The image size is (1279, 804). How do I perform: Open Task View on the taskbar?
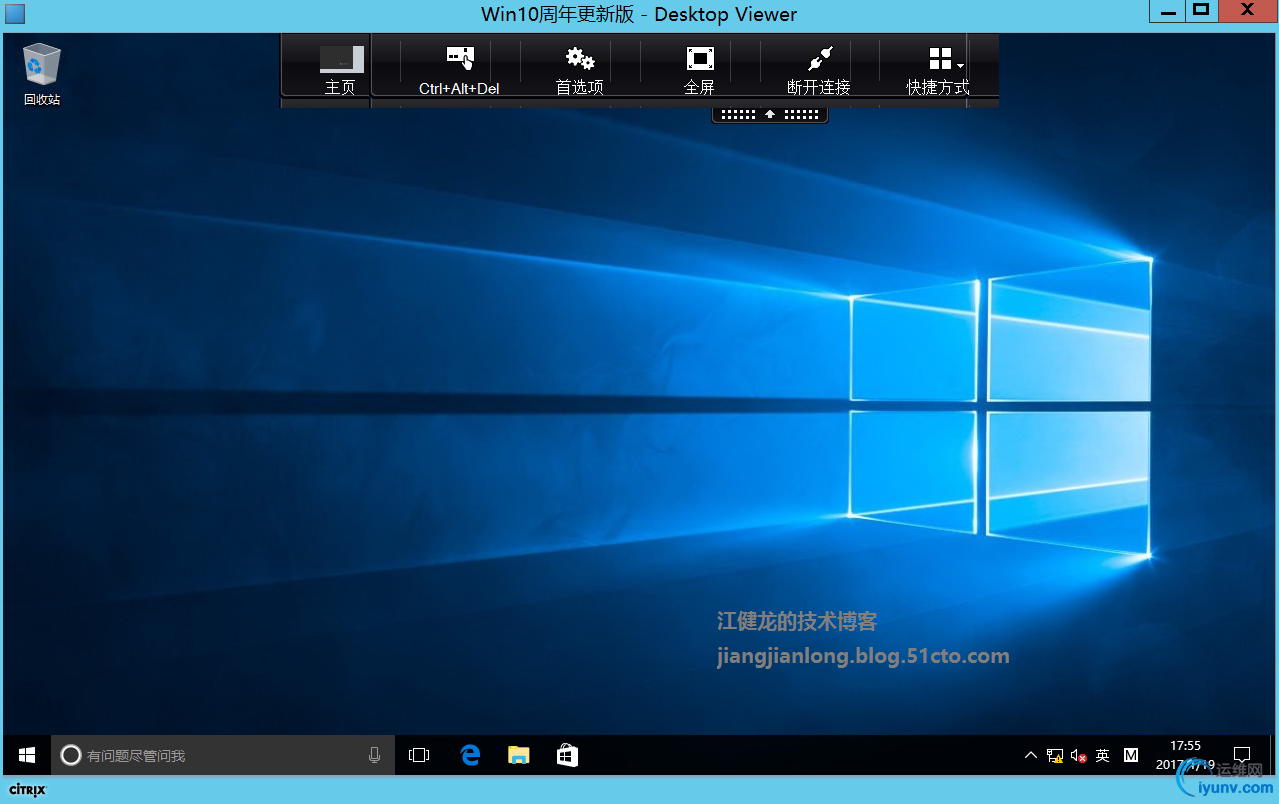pos(419,755)
